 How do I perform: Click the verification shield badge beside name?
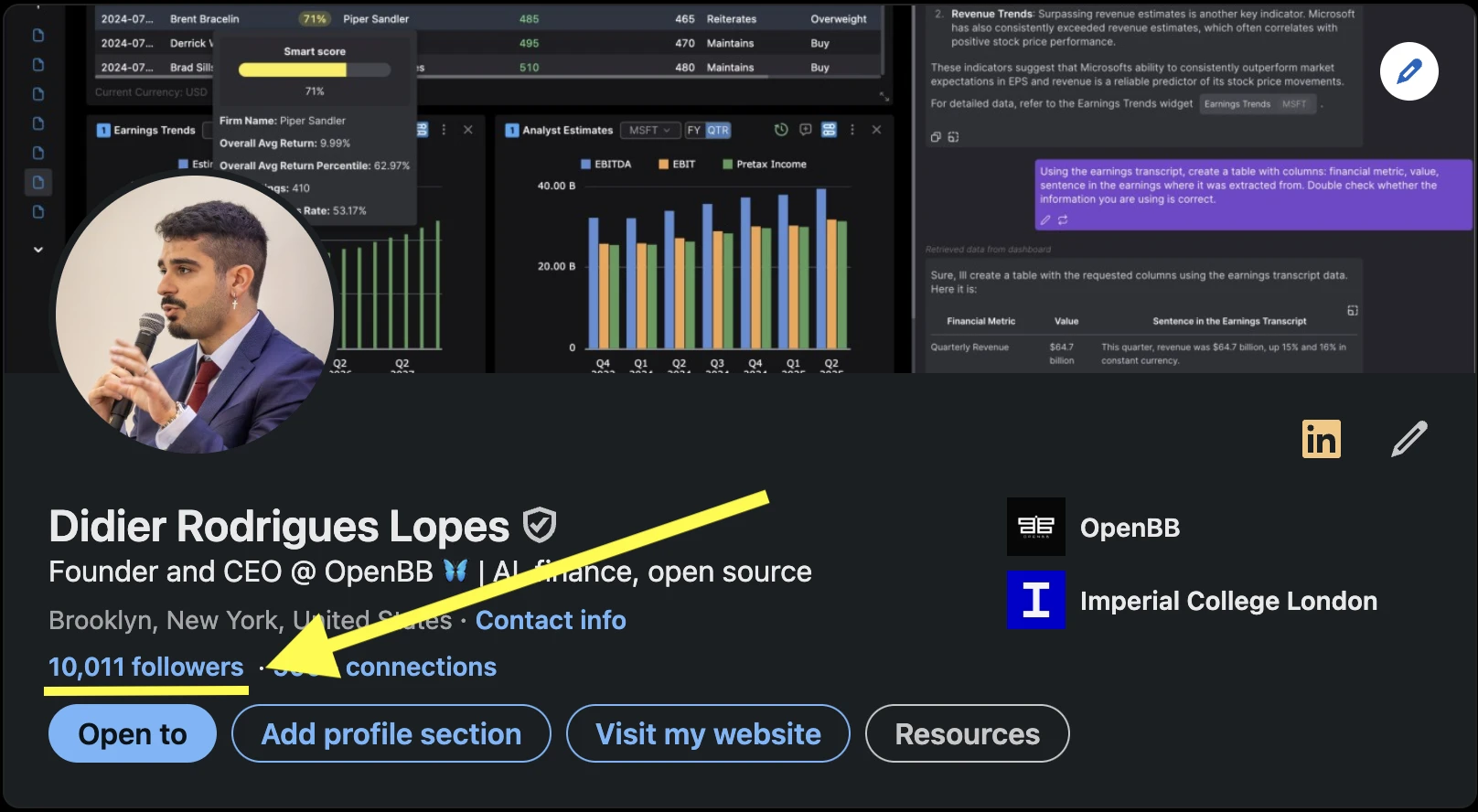coord(539,526)
